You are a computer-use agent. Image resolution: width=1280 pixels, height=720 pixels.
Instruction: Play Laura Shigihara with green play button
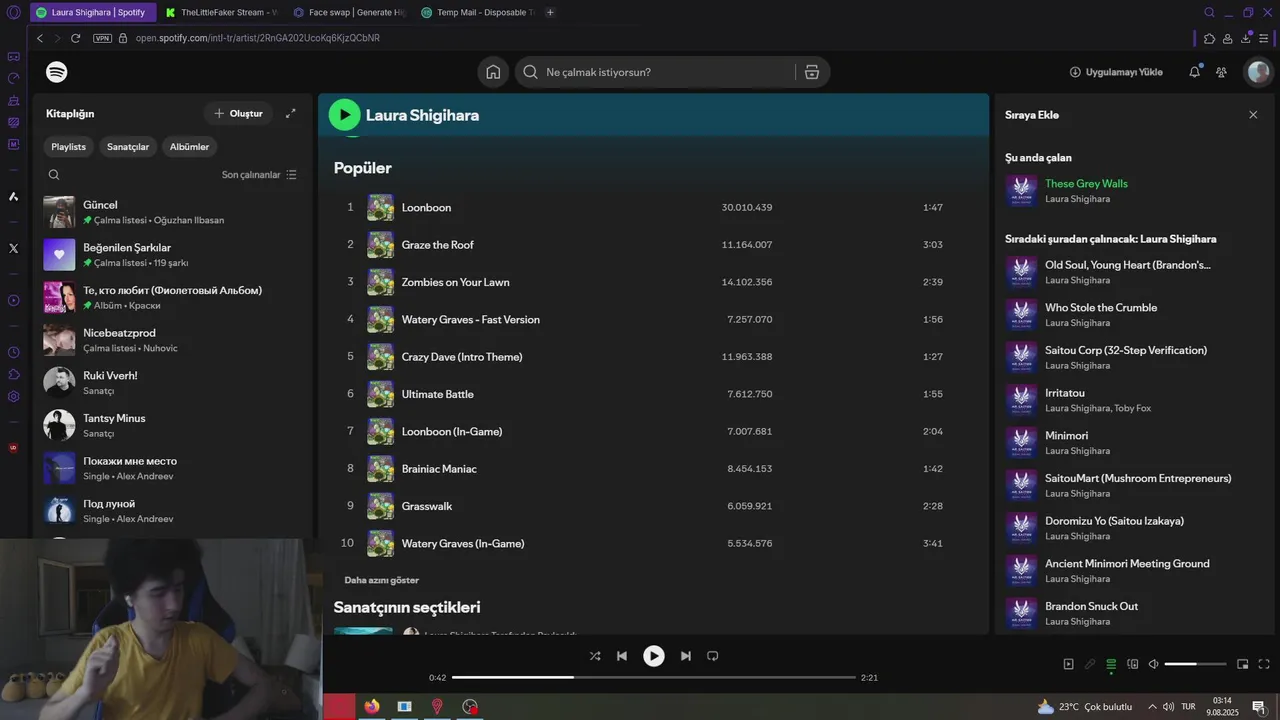coord(344,115)
